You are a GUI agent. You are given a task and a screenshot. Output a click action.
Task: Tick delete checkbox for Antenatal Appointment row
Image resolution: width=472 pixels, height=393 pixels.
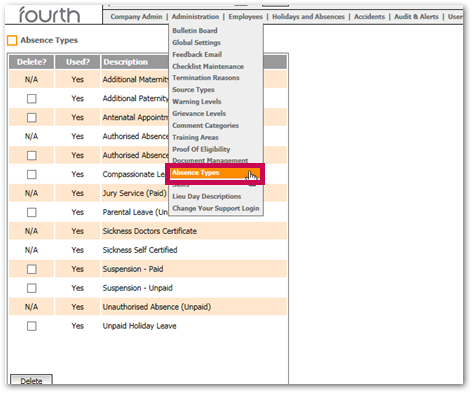[x=32, y=118]
